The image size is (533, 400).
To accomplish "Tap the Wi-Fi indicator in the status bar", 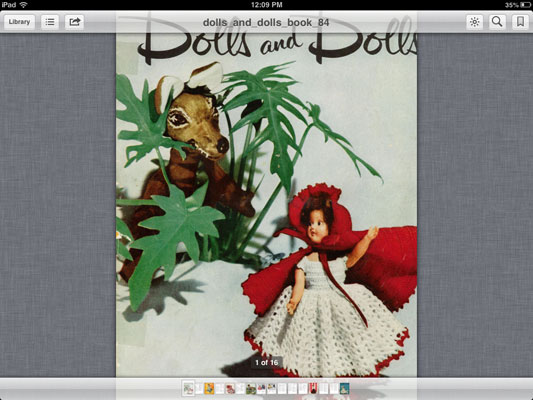I will click(23, 5).
